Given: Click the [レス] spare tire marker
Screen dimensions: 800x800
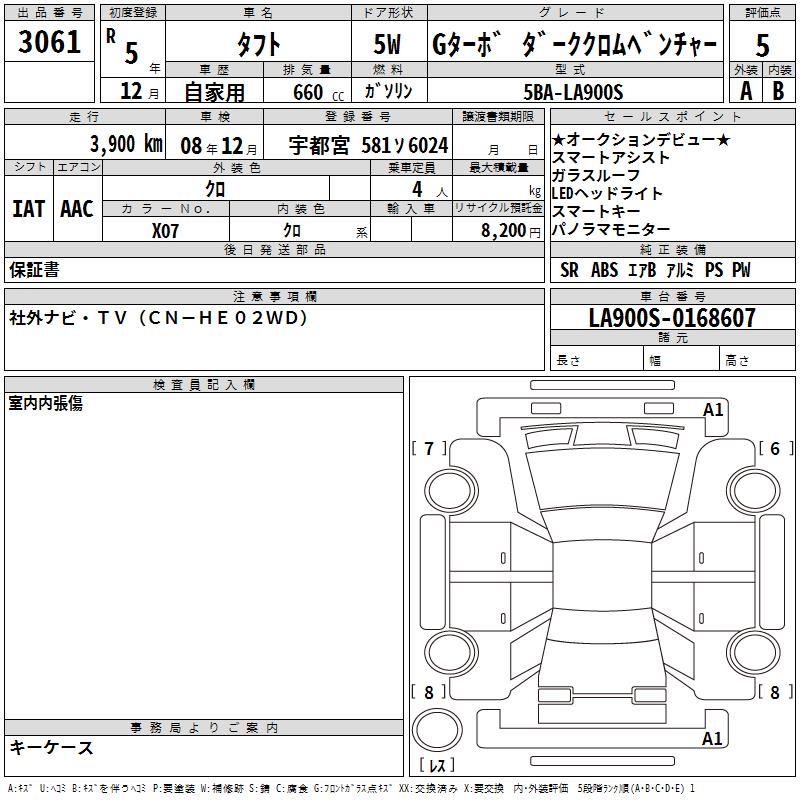Looking at the screenshot, I should point(437,767).
